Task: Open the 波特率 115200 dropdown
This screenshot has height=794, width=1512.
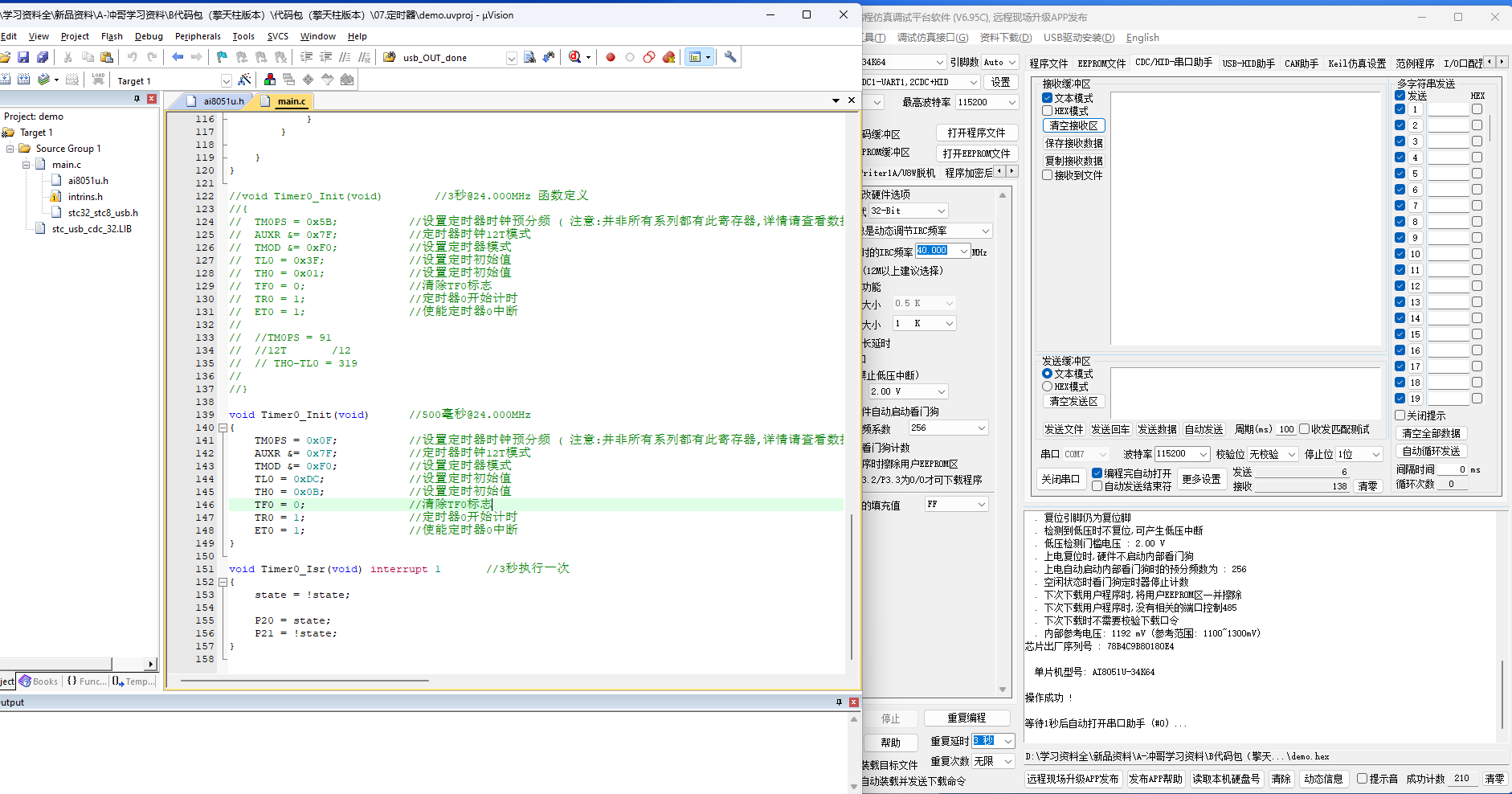Action: coord(1203,454)
